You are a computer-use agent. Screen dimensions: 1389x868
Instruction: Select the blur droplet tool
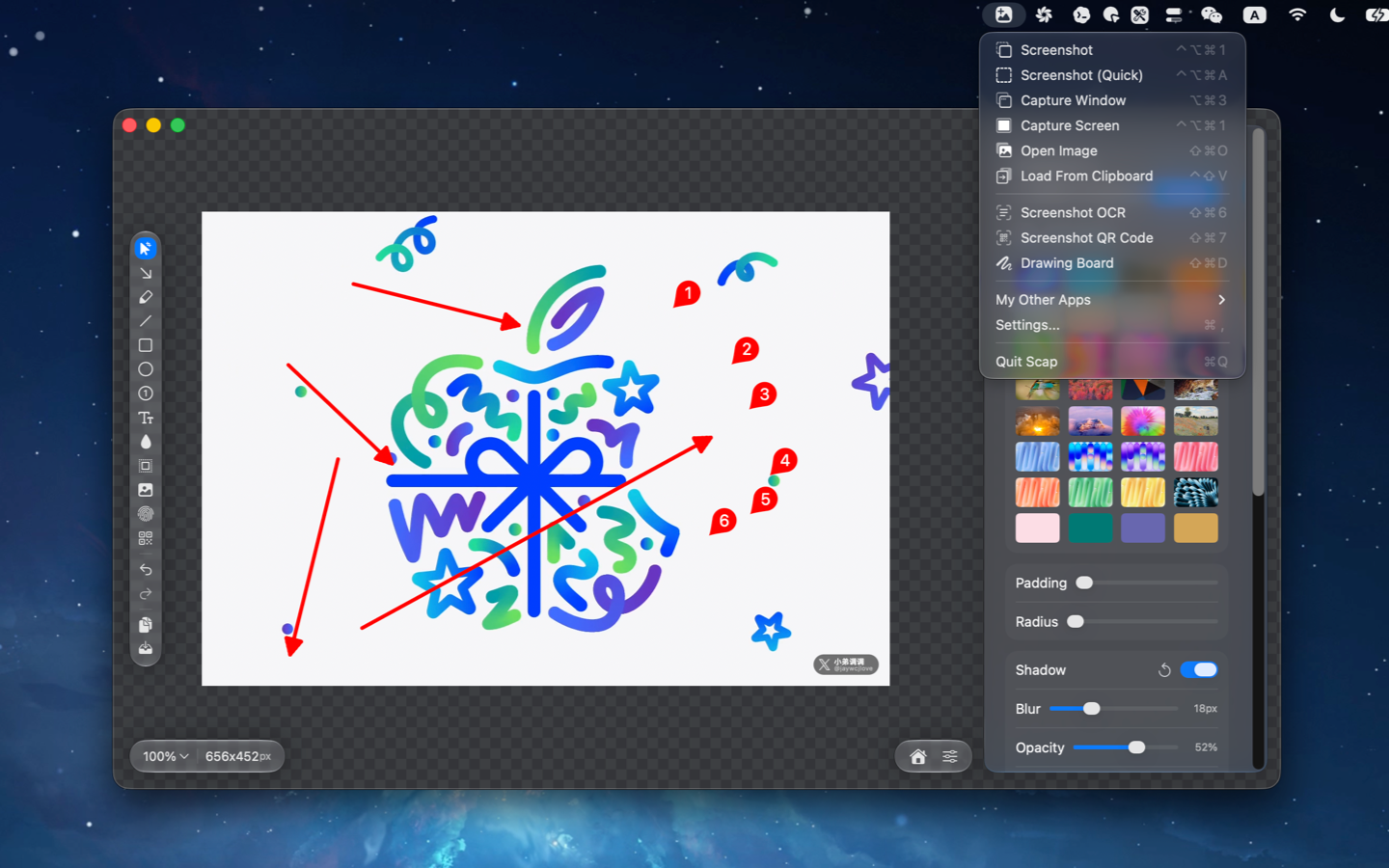(146, 442)
